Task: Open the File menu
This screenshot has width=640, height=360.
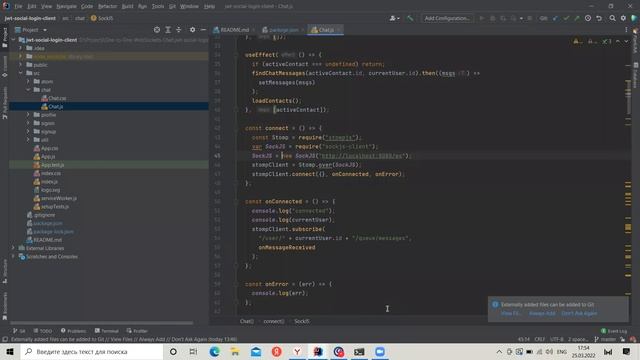Action: [18, 6]
